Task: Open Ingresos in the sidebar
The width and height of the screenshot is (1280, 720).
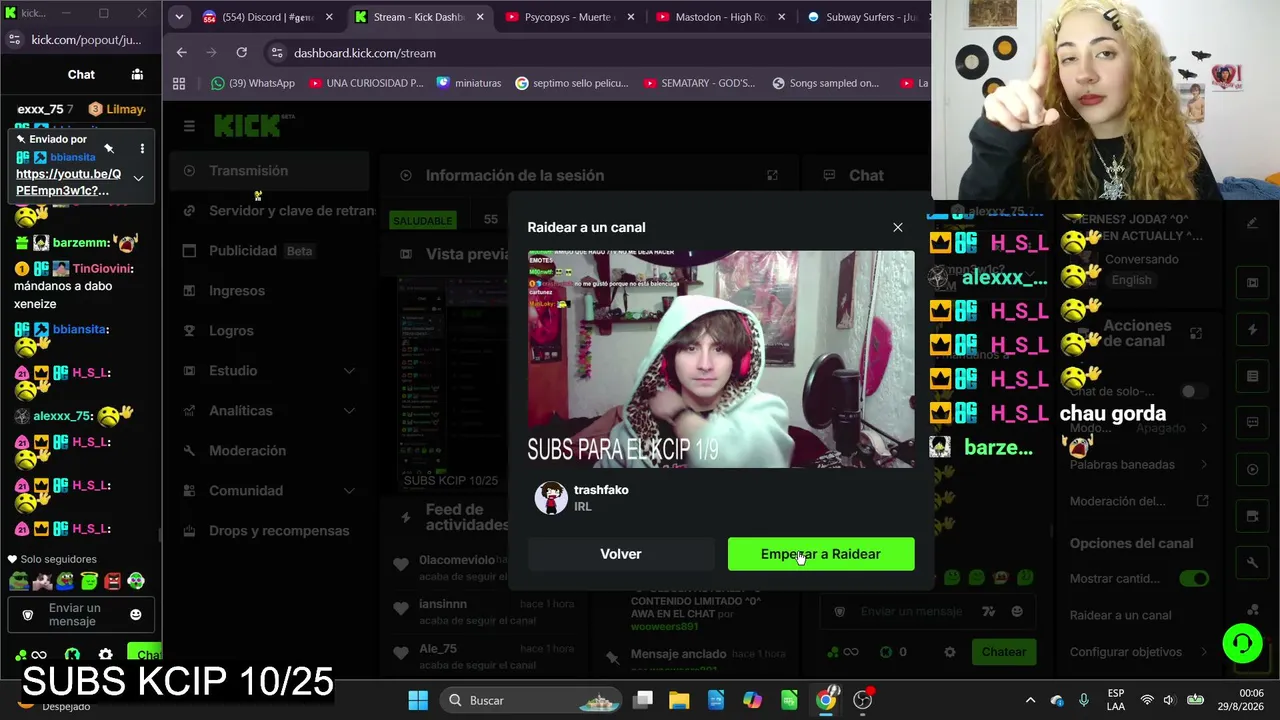Action: click(270, 291)
